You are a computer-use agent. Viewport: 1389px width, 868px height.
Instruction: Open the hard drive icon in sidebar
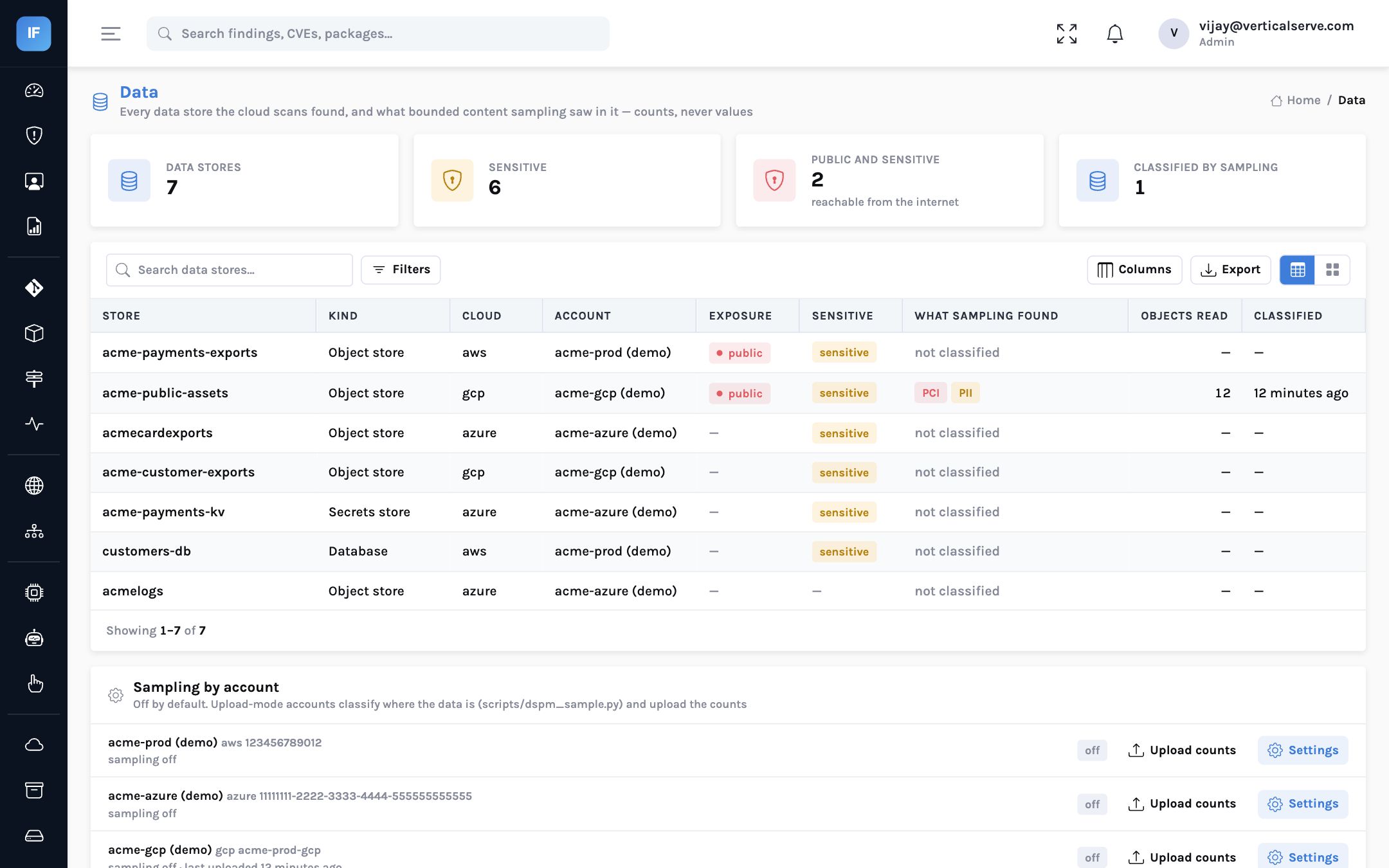(34, 836)
